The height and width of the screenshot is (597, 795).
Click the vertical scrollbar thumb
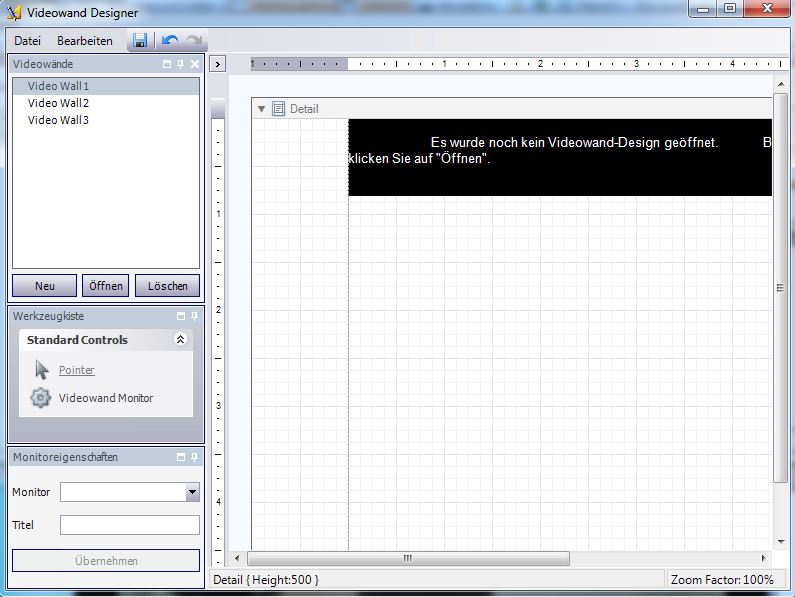pos(780,288)
